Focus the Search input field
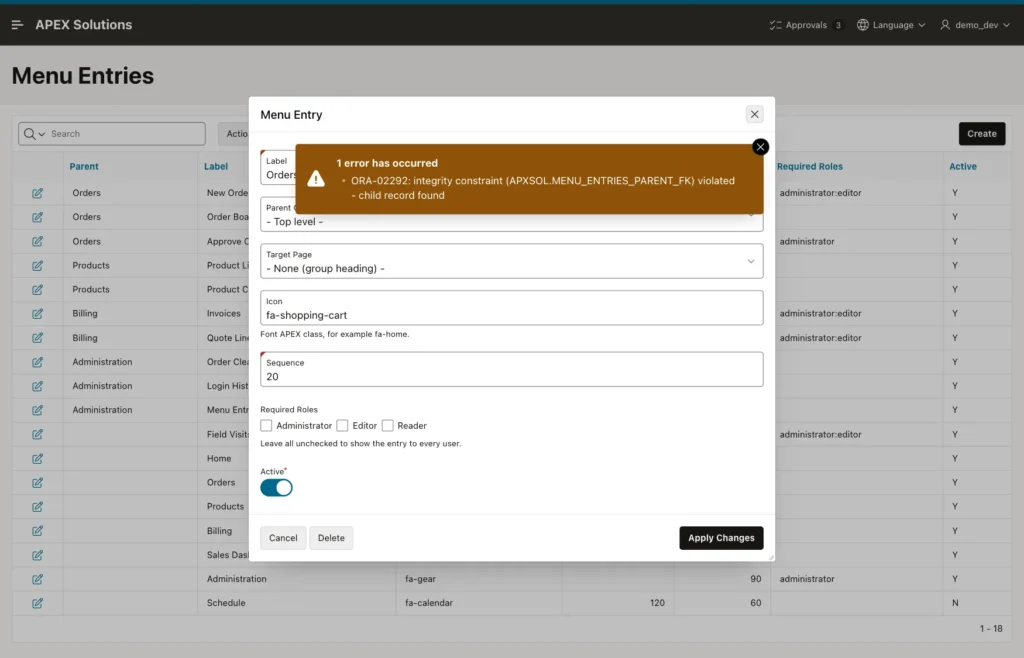The height and width of the screenshot is (658, 1024). (127, 134)
